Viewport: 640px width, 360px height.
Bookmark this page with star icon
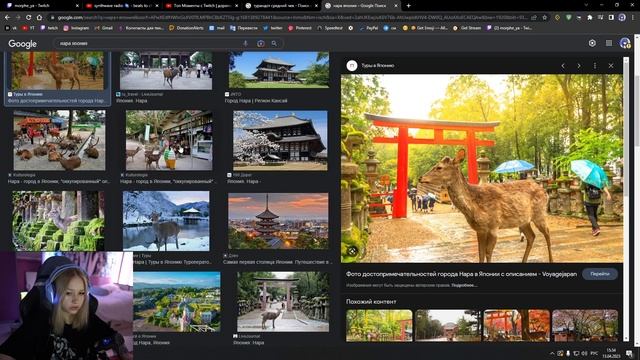point(544,18)
